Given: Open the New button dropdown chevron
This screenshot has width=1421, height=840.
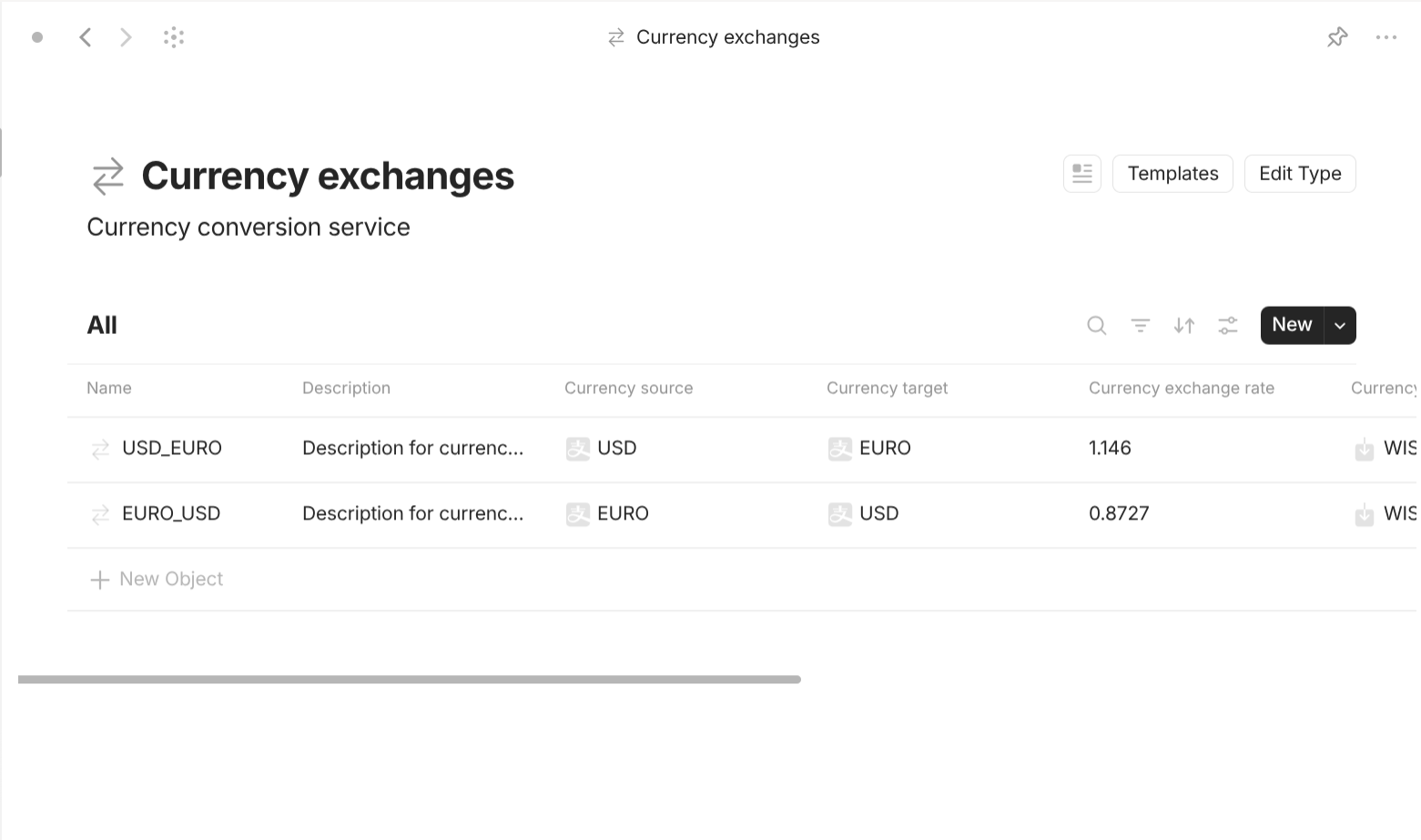Looking at the screenshot, I should click(x=1339, y=325).
